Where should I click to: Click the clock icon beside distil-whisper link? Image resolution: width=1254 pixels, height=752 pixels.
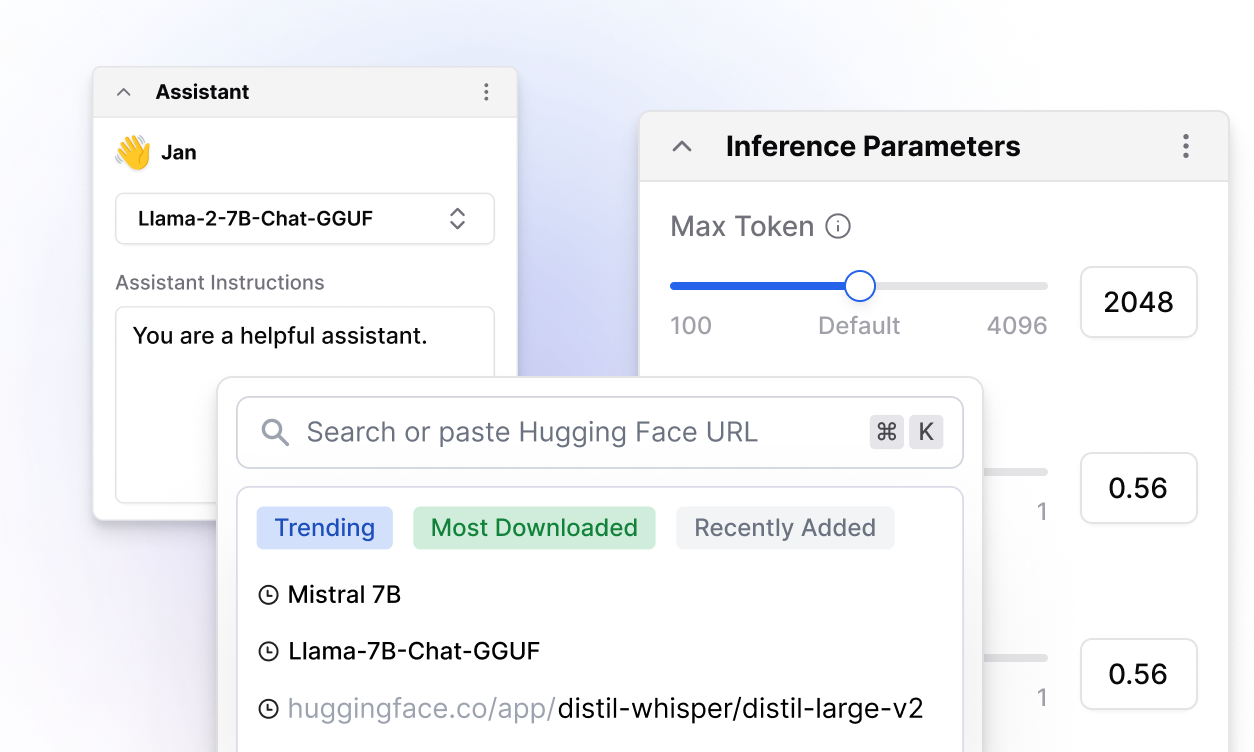(268, 710)
